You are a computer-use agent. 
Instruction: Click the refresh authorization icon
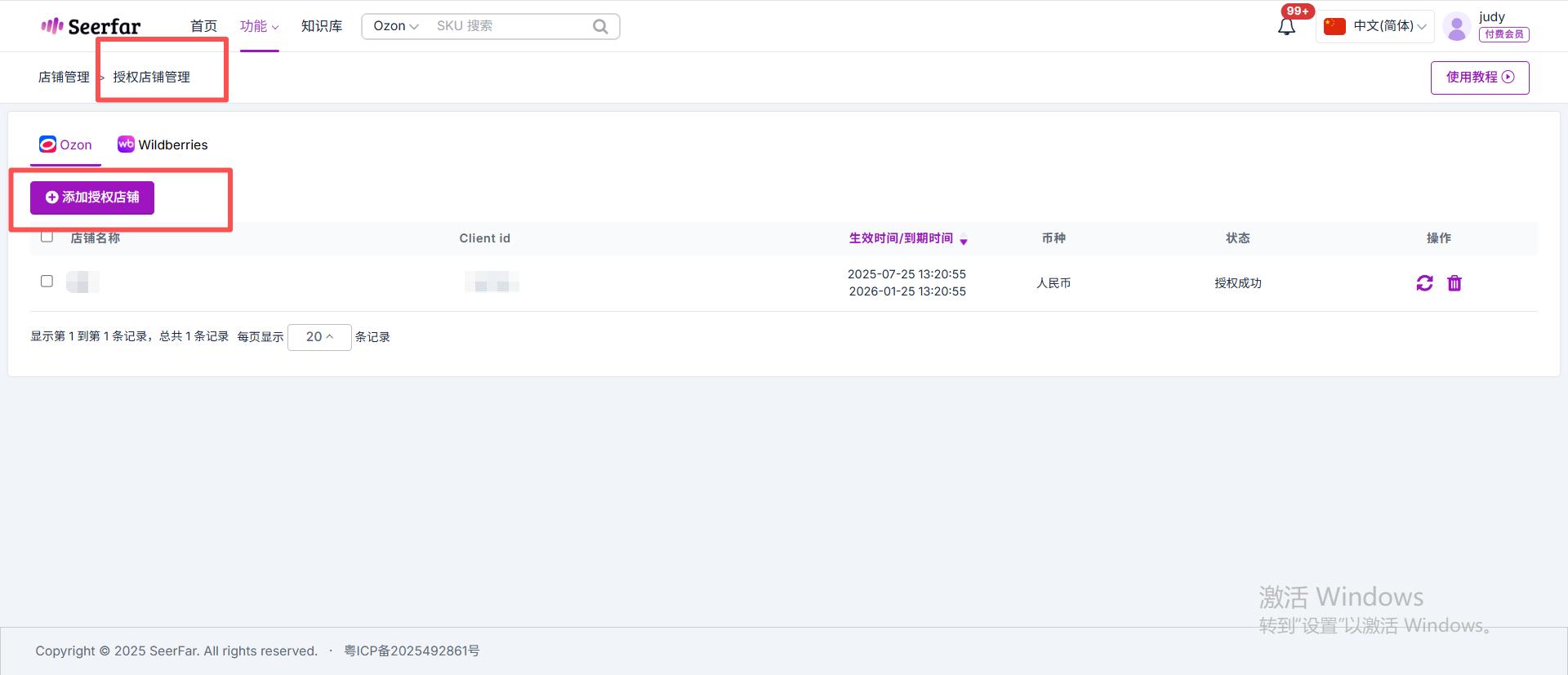1424,283
